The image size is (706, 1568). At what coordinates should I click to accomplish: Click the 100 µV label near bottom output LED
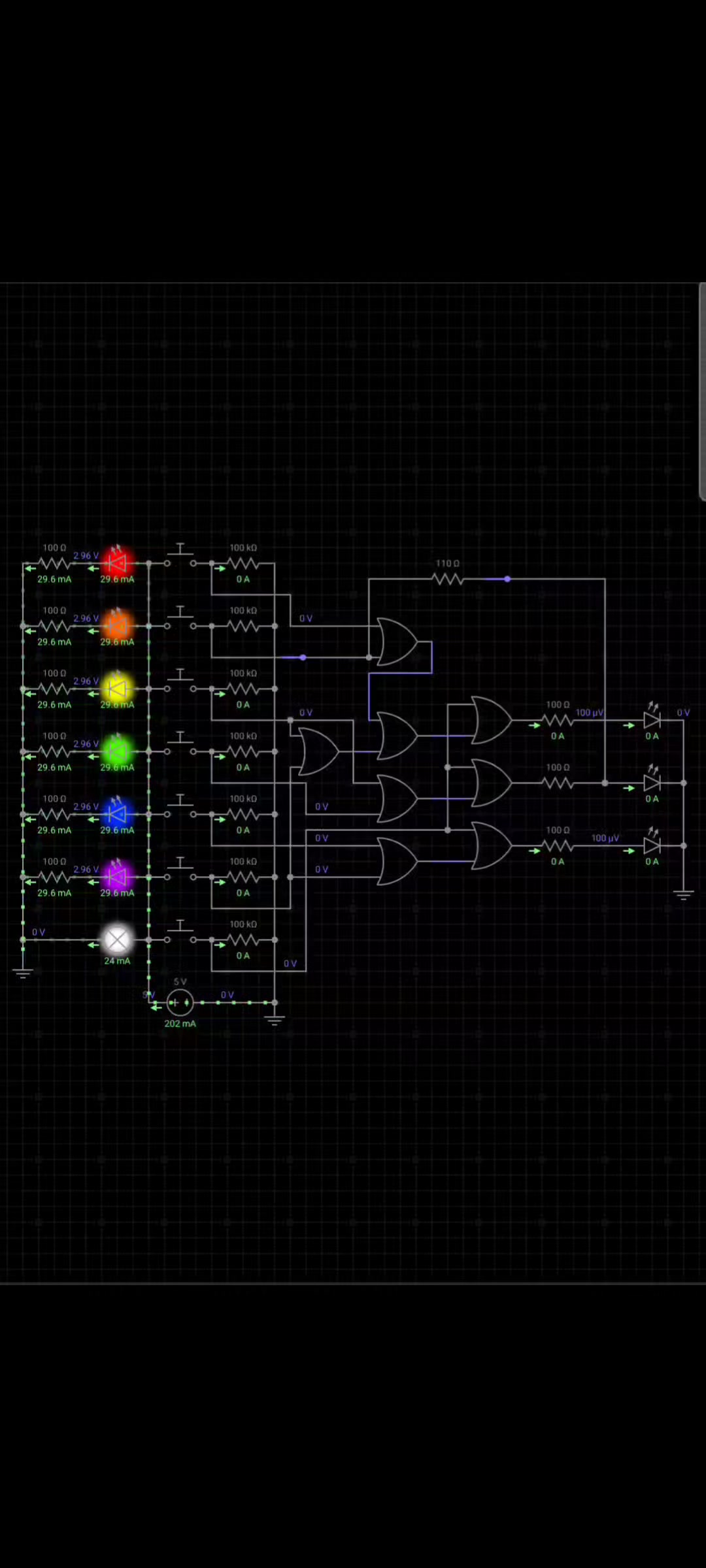[605, 838]
